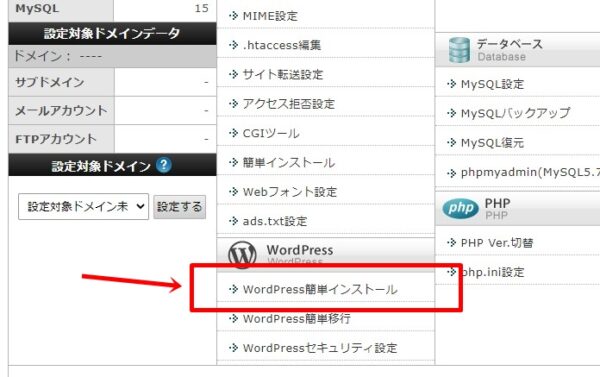Click the ドメイン：---- row
Screen dimensions: 600x377
(x=112, y=57)
